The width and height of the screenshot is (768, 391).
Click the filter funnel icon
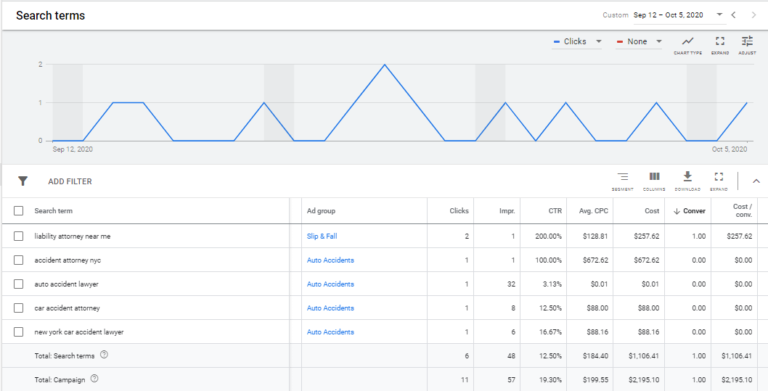coord(23,181)
